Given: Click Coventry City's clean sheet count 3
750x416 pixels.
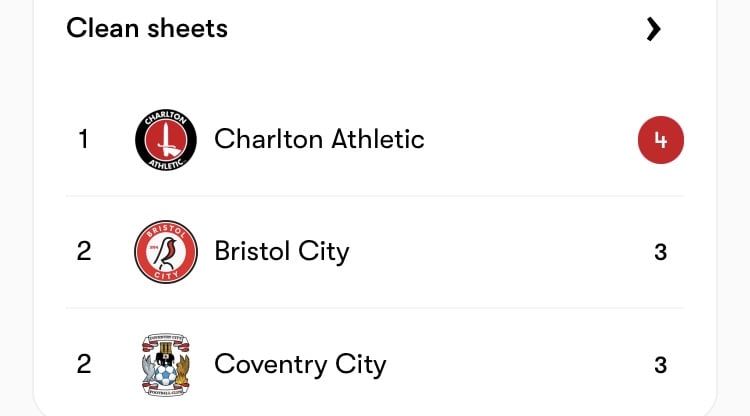Looking at the screenshot, I should coord(661,365).
